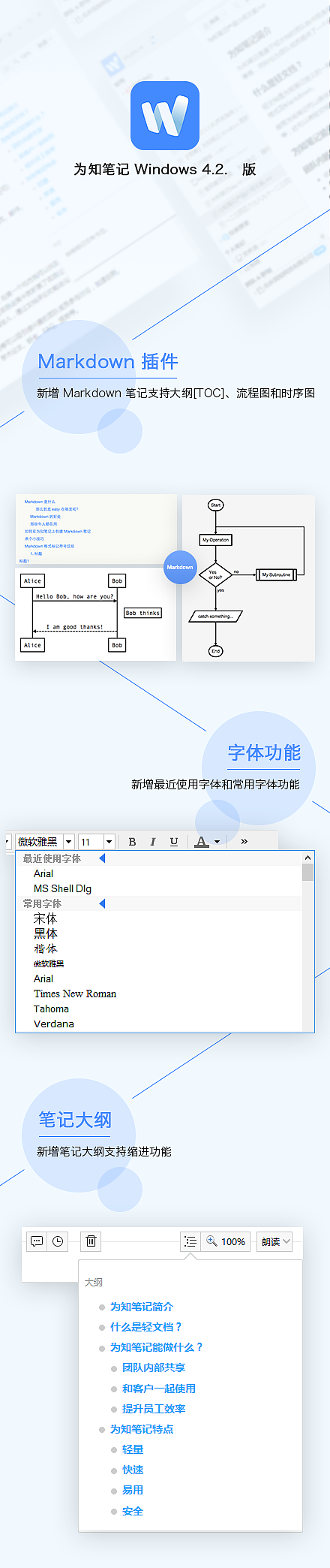Click the comment speech-bubble icon
The height and width of the screenshot is (1568, 330).
[x=37, y=1241]
